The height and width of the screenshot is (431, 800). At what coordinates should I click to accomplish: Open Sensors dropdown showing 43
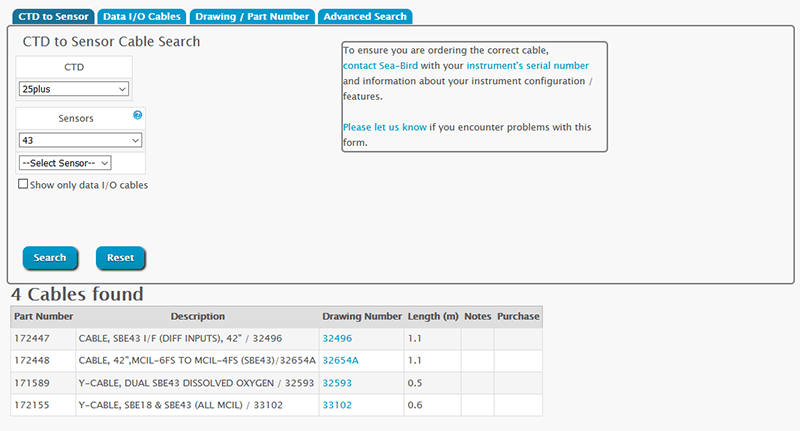tap(80, 140)
